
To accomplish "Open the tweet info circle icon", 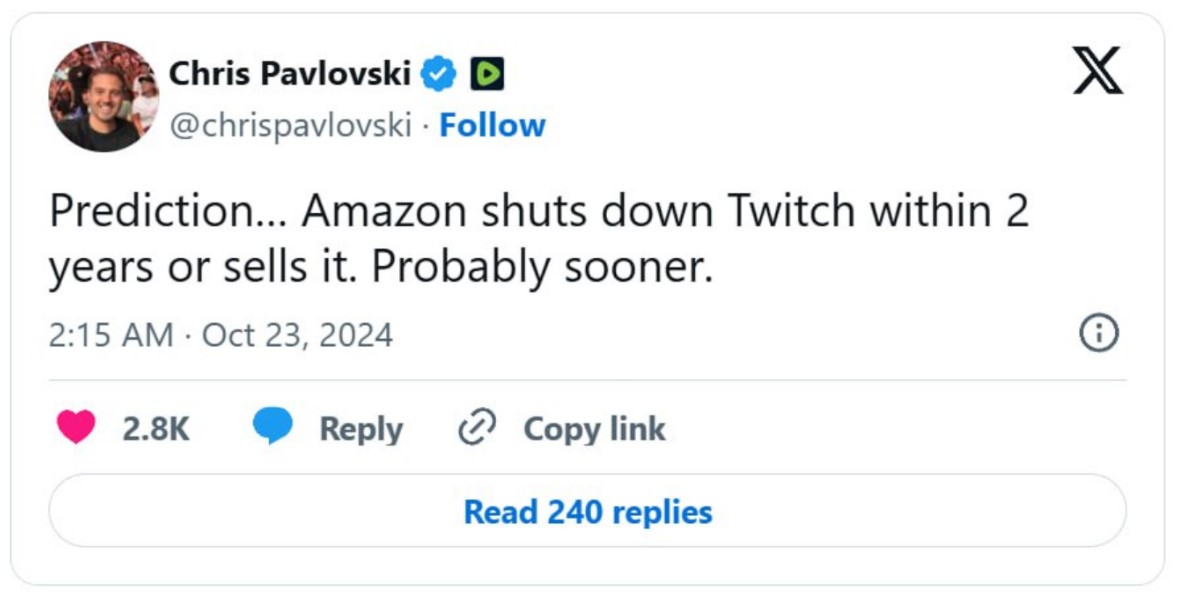I will click(1099, 333).
